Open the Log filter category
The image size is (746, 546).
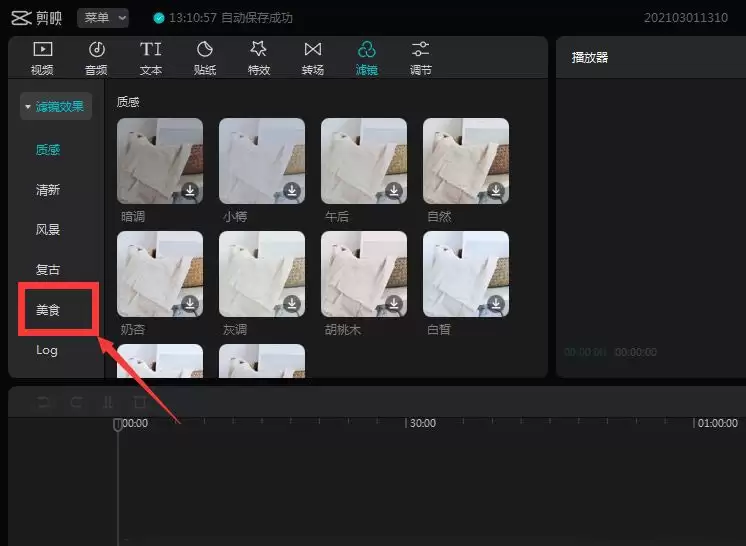pos(47,350)
